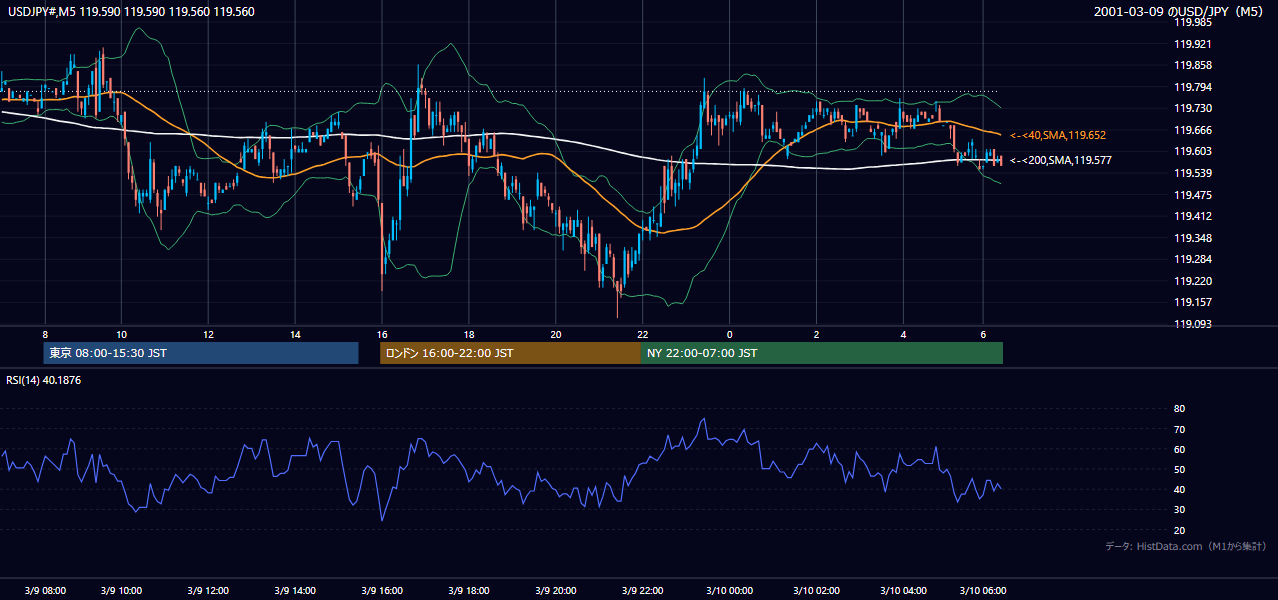The height and width of the screenshot is (600, 1278).
Task: Click price chart hour label 18
Action: click(x=469, y=334)
